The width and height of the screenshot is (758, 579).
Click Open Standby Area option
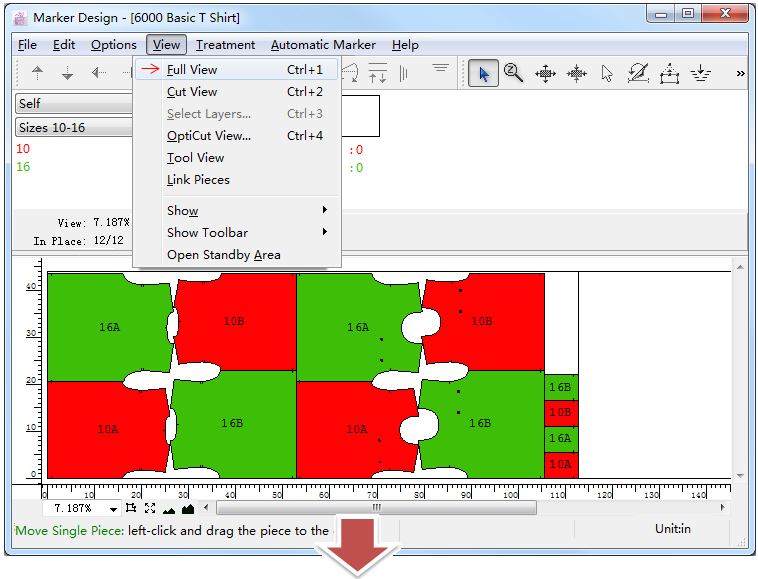[x=223, y=255]
